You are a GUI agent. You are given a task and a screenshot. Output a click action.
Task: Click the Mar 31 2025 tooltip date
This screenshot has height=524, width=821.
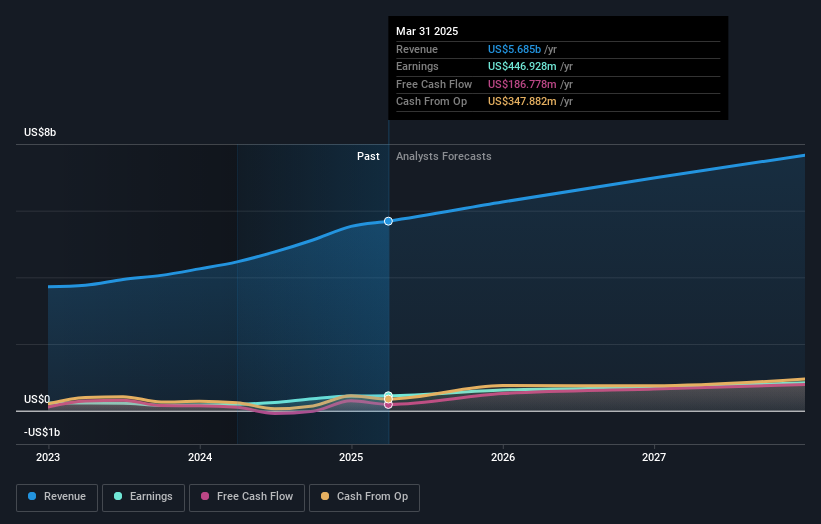pos(427,31)
